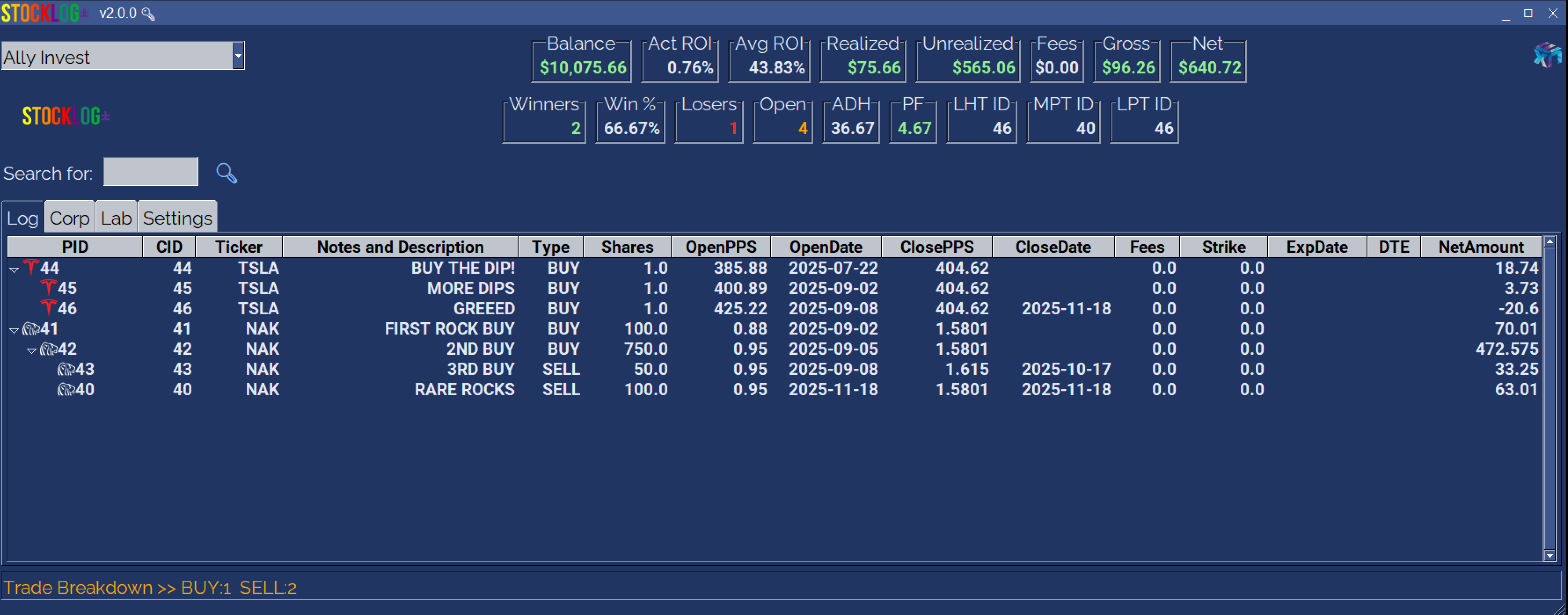Click the mammoth icon on row 43
The image size is (1568, 615).
pos(66,369)
